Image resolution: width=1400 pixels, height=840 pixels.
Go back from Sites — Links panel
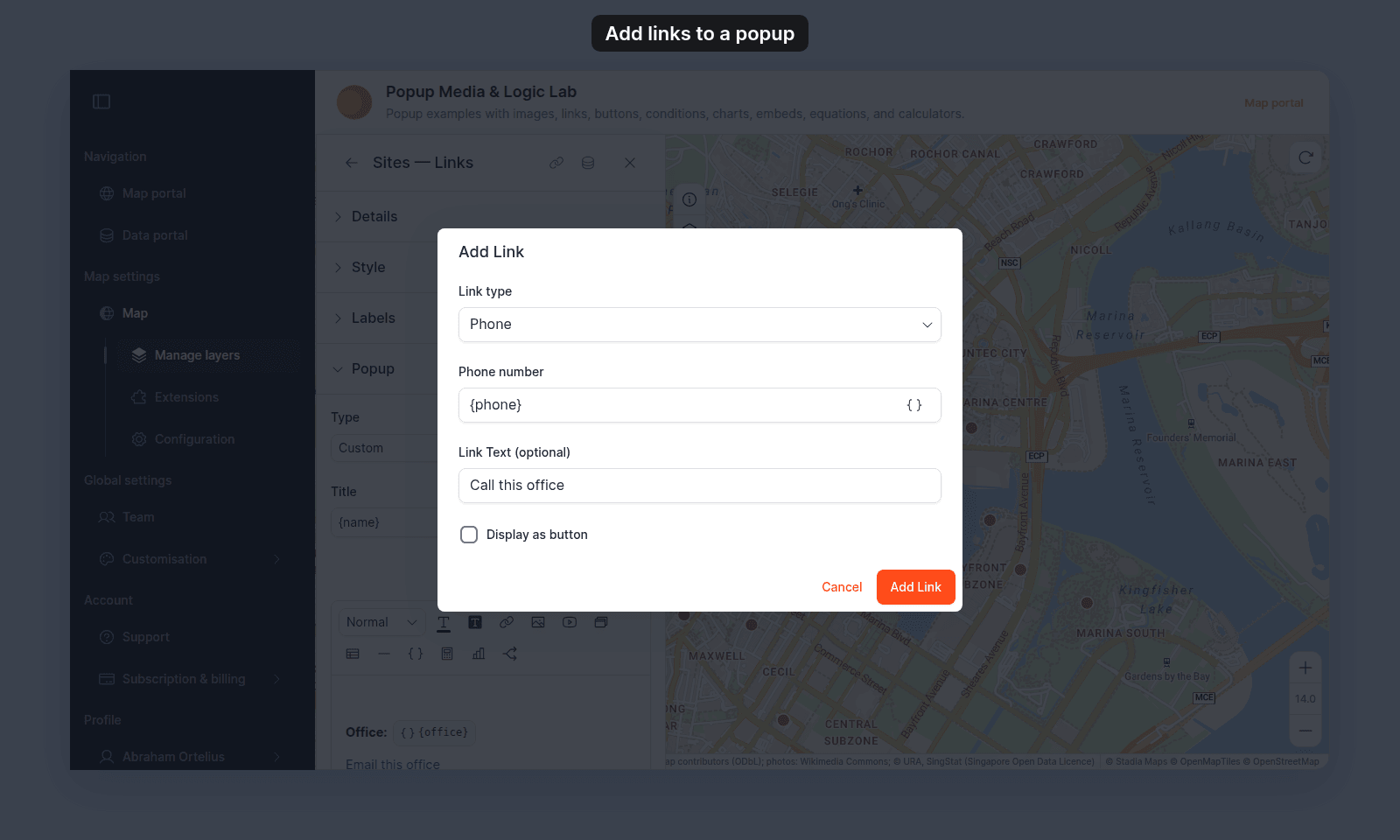(352, 163)
